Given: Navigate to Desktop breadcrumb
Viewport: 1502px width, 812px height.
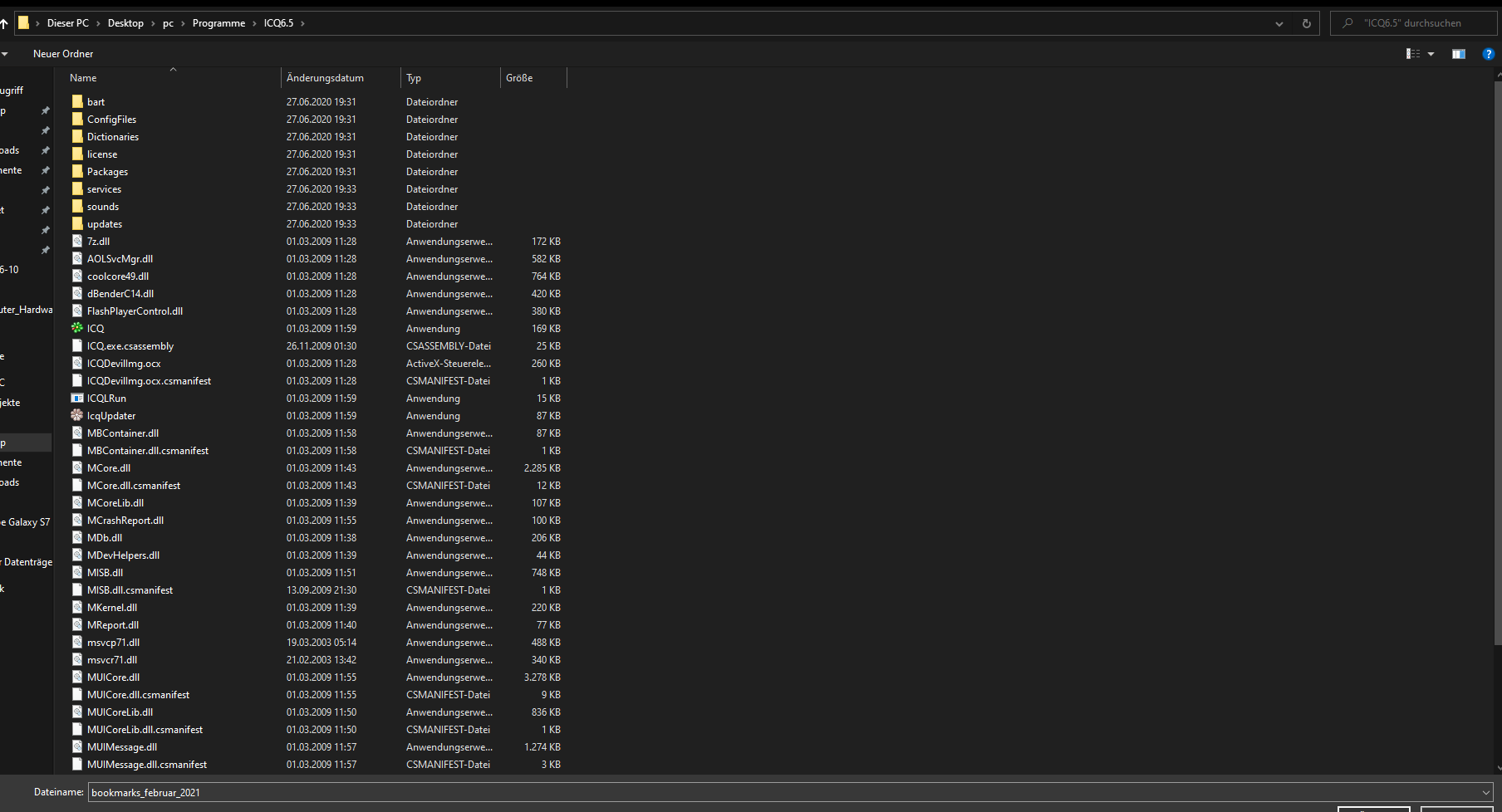Looking at the screenshot, I should [x=125, y=23].
